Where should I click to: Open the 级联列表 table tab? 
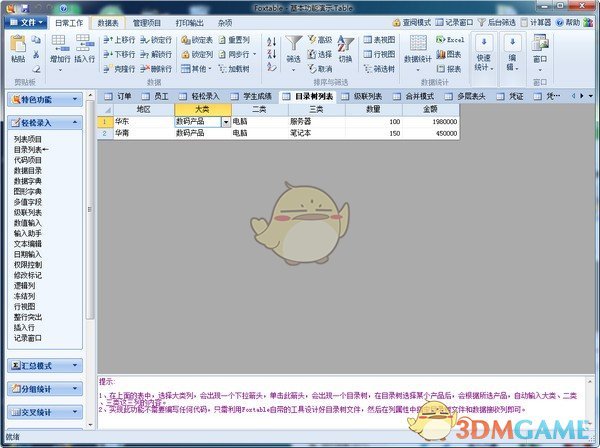pos(362,96)
